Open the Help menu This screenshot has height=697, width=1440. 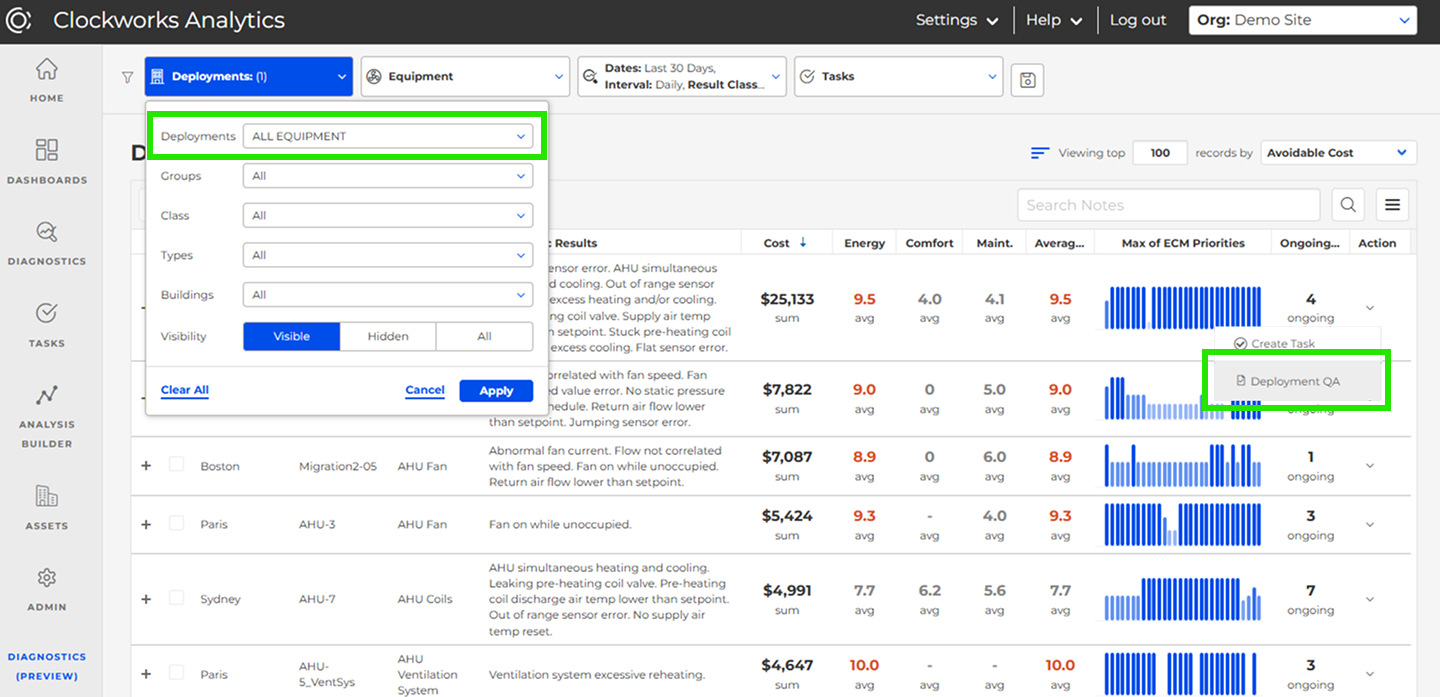coord(1055,20)
